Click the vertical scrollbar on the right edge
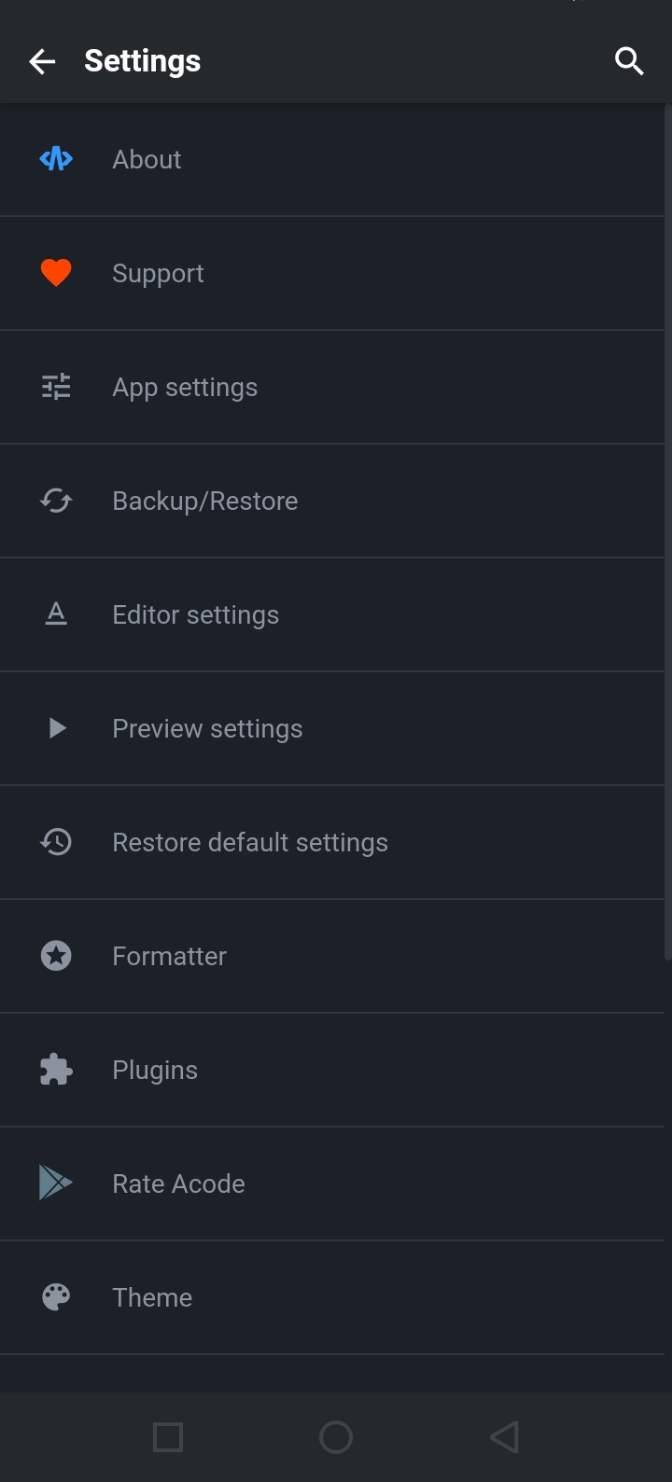This screenshot has height=1482, width=672. pos(668,531)
